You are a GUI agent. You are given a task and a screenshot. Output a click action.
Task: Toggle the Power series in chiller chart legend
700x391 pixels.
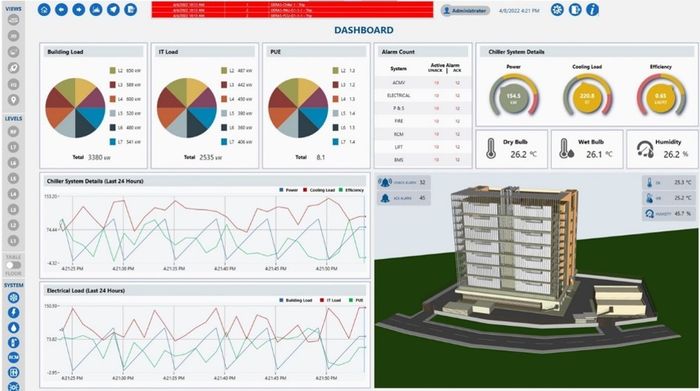coord(288,190)
